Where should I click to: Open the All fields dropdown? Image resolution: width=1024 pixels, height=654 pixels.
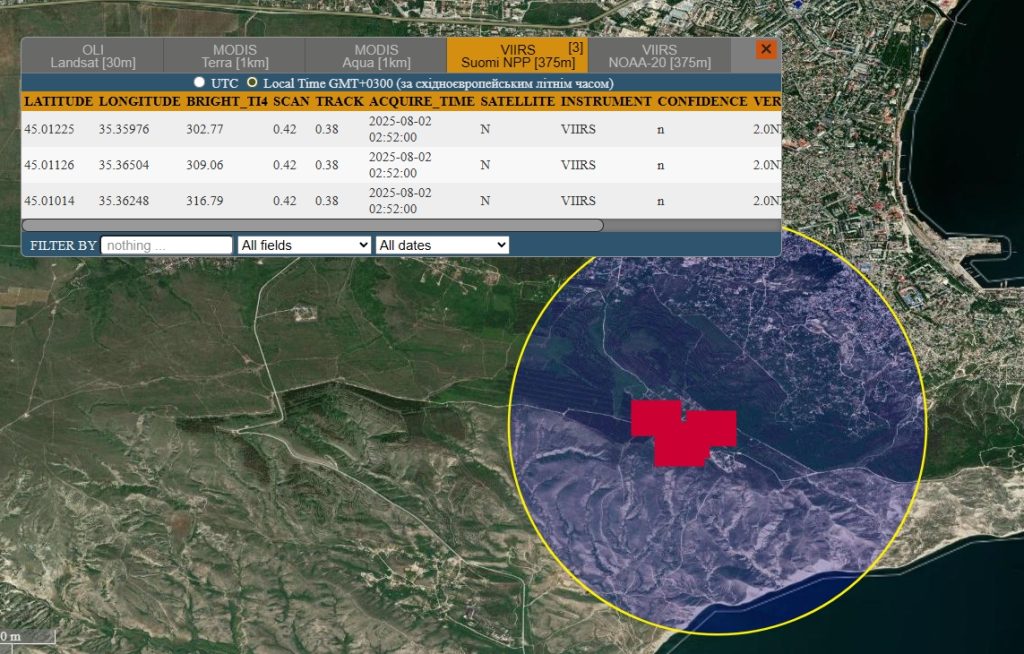[x=304, y=245]
